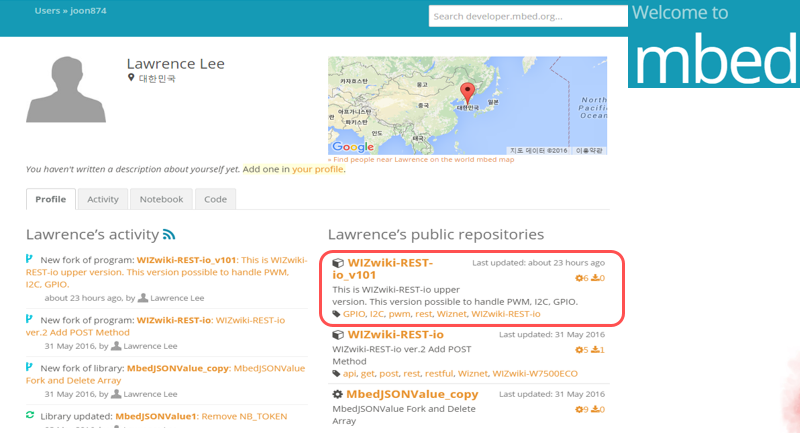Screen dimensions: 800x433
Task: Click the get tag link
Action: pos(367,373)
